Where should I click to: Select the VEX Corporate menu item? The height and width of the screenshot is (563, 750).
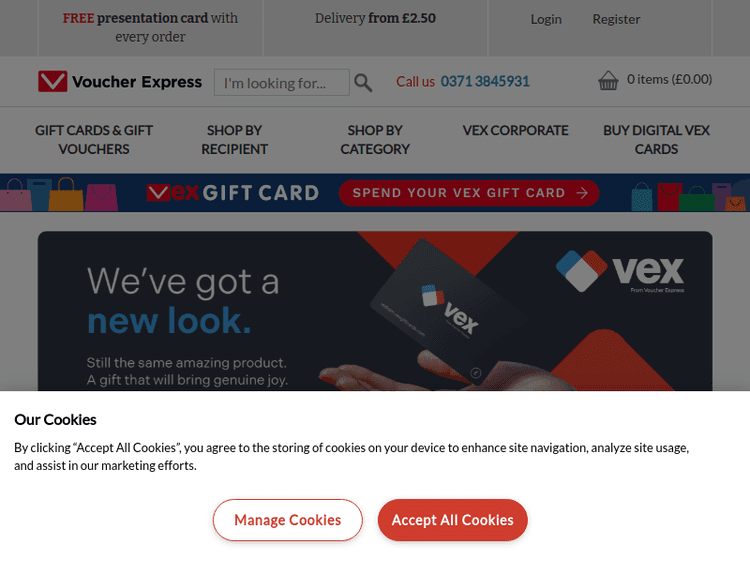[x=515, y=131]
